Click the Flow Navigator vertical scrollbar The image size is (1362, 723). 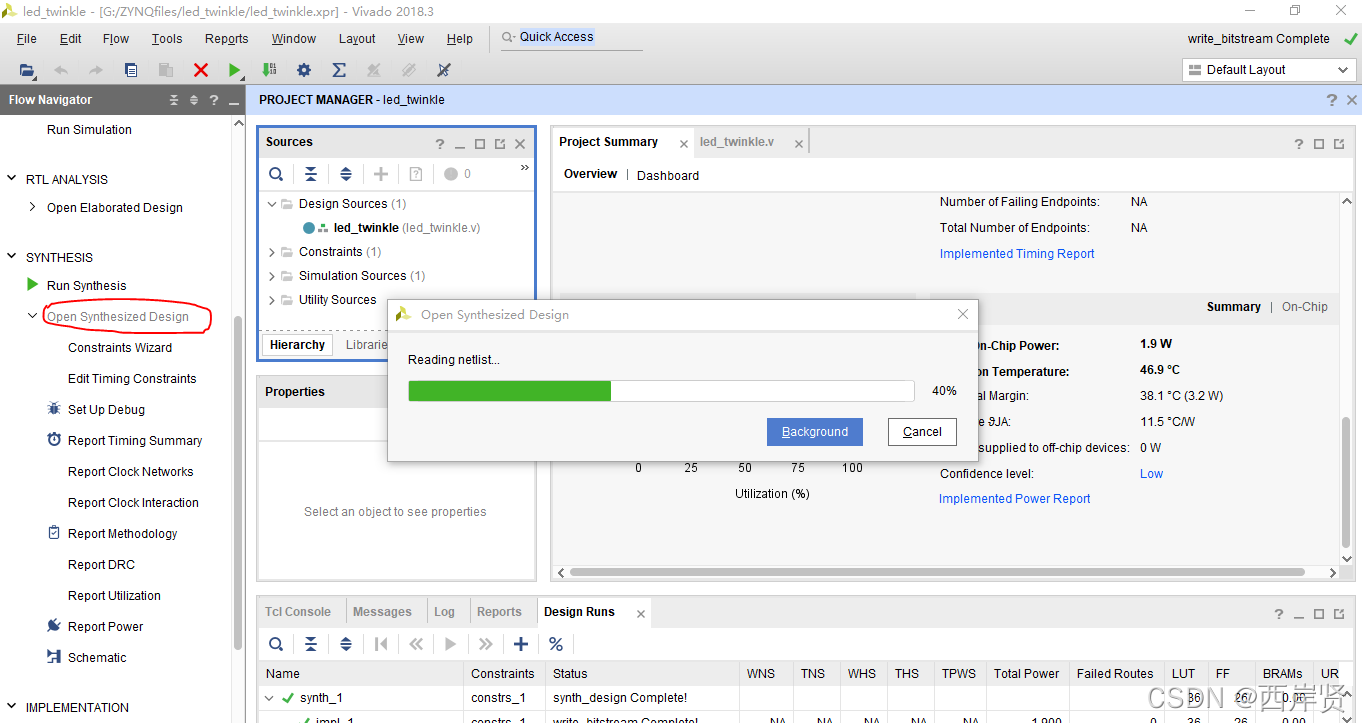[x=238, y=483]
